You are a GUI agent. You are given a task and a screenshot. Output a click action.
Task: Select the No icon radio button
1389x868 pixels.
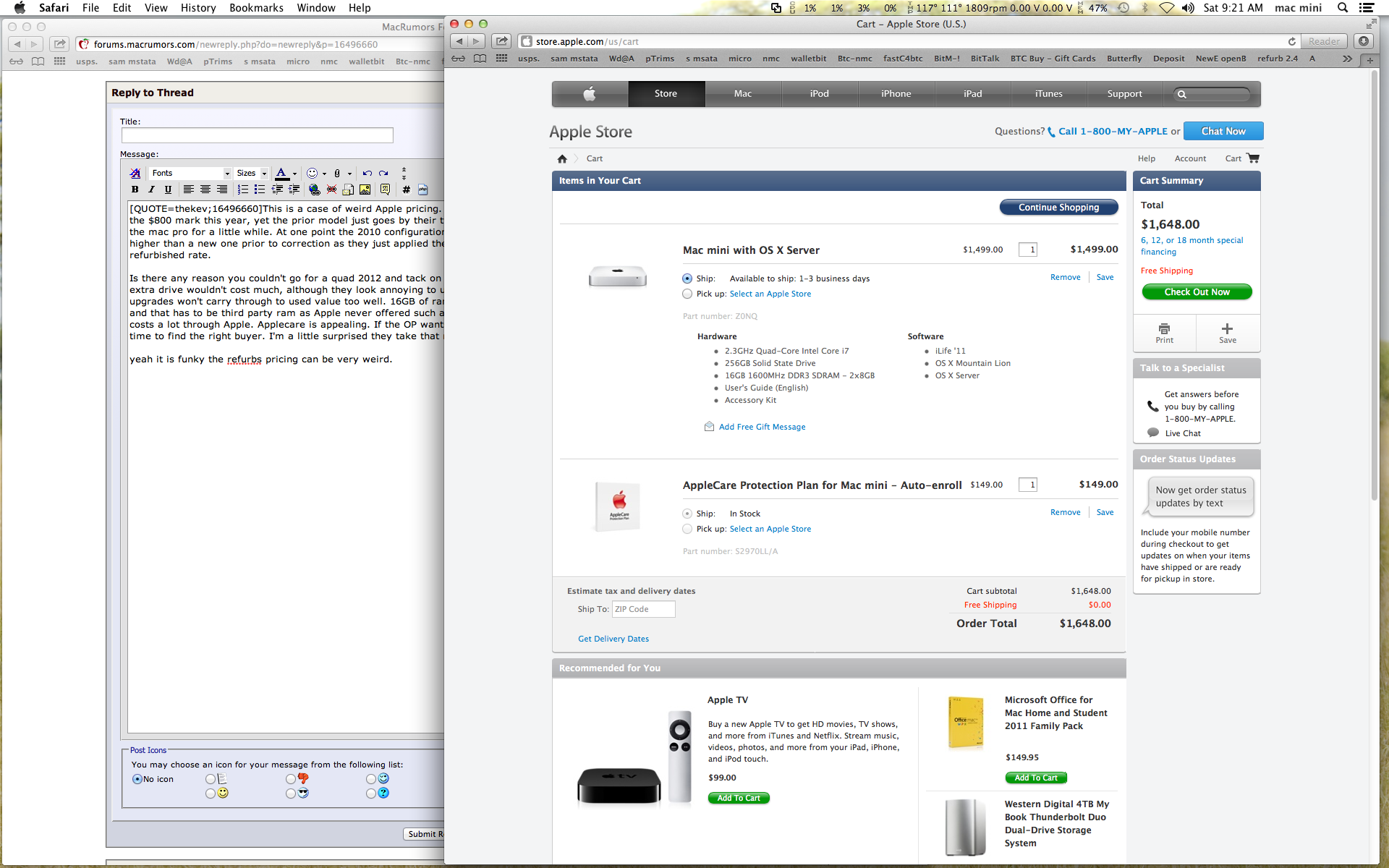tap(137, 779)
